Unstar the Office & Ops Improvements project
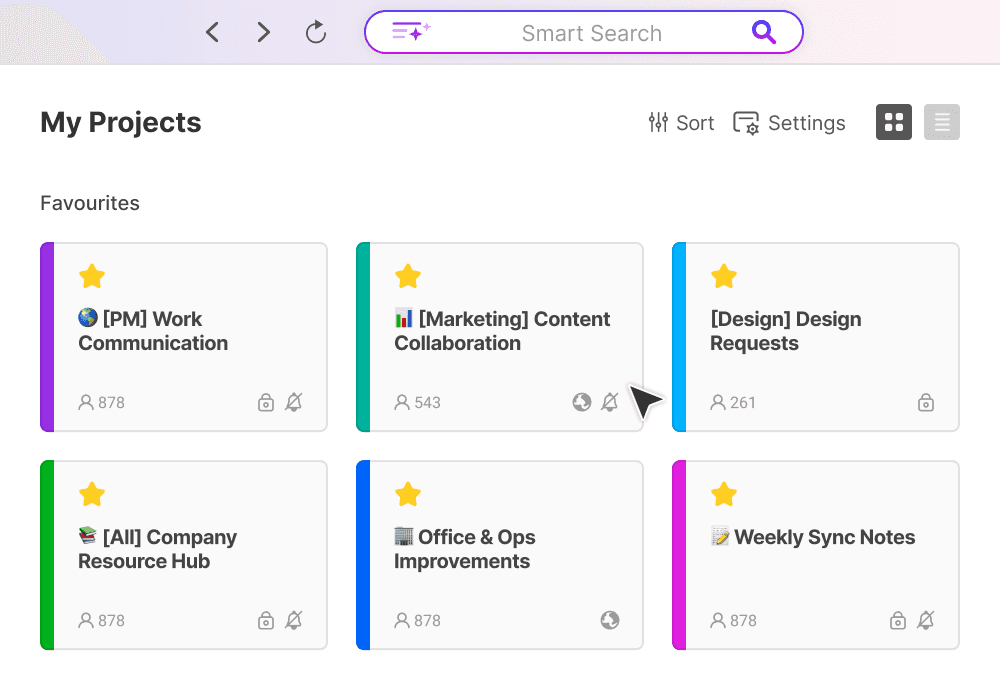This screenshot has height=700, width=1000. pos(408,494)
